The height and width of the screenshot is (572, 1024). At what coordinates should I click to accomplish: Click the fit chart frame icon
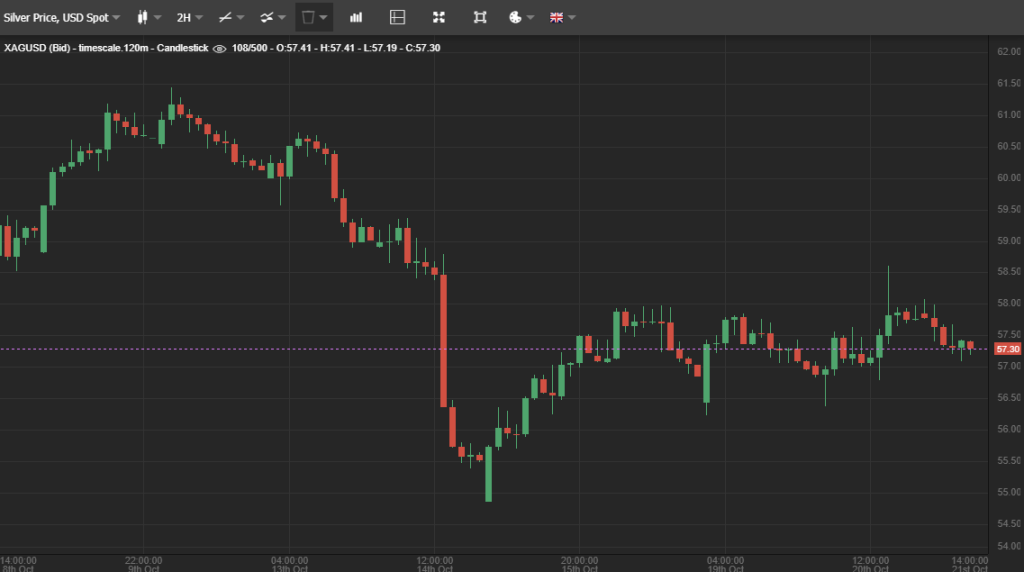(480, 18)
